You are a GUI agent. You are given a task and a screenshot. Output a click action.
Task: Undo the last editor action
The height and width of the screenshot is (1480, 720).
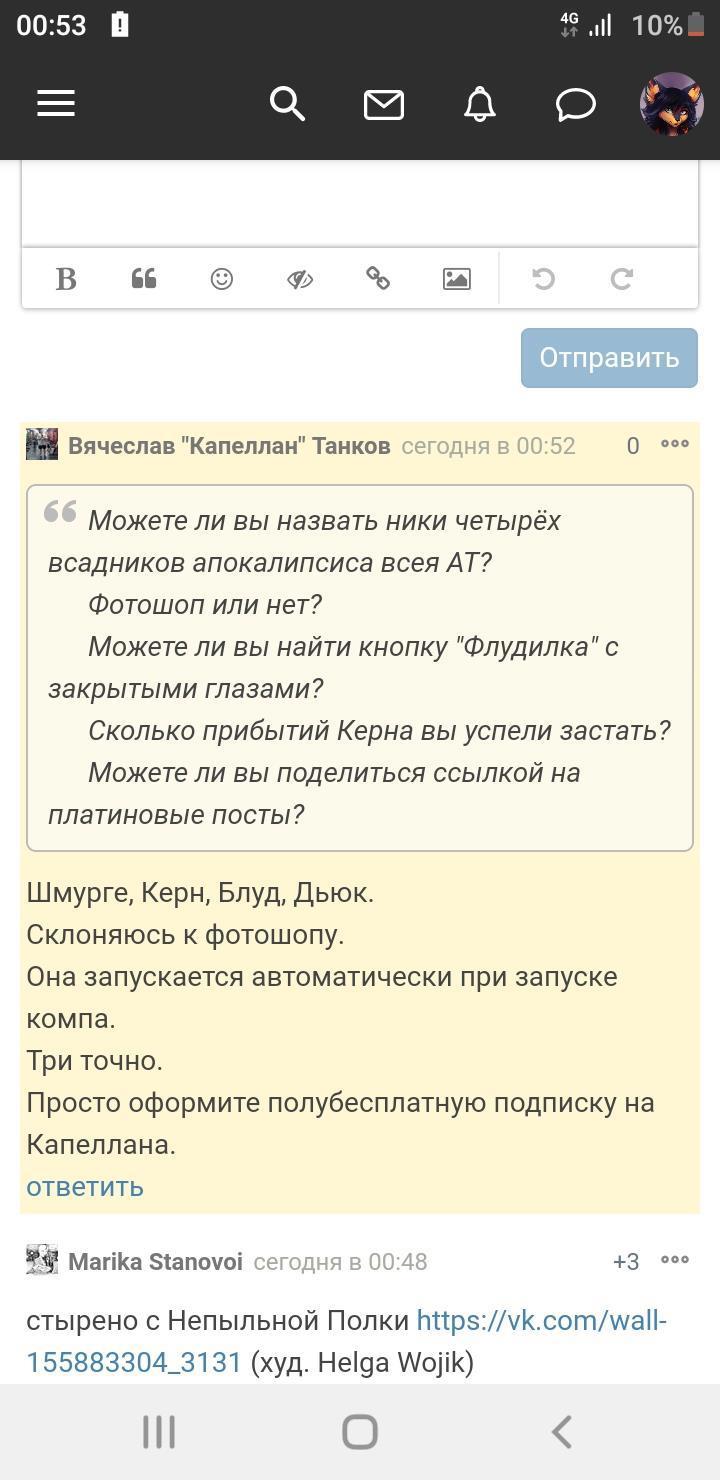point(544,279)
